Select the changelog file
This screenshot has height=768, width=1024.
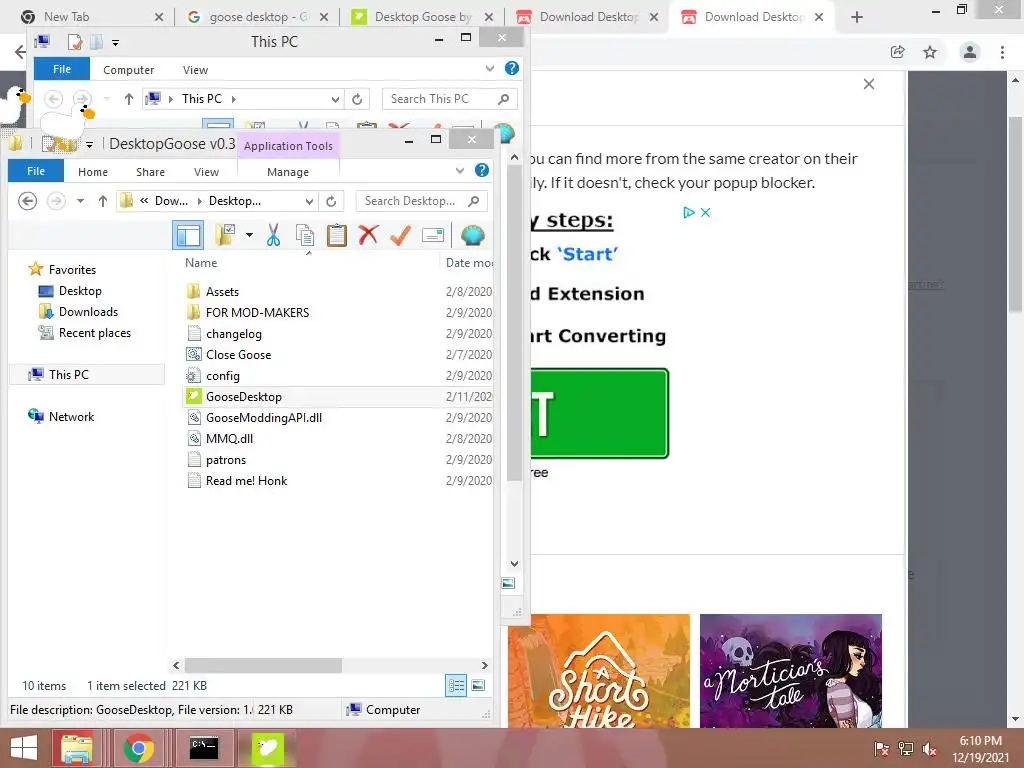click(234, 334)
